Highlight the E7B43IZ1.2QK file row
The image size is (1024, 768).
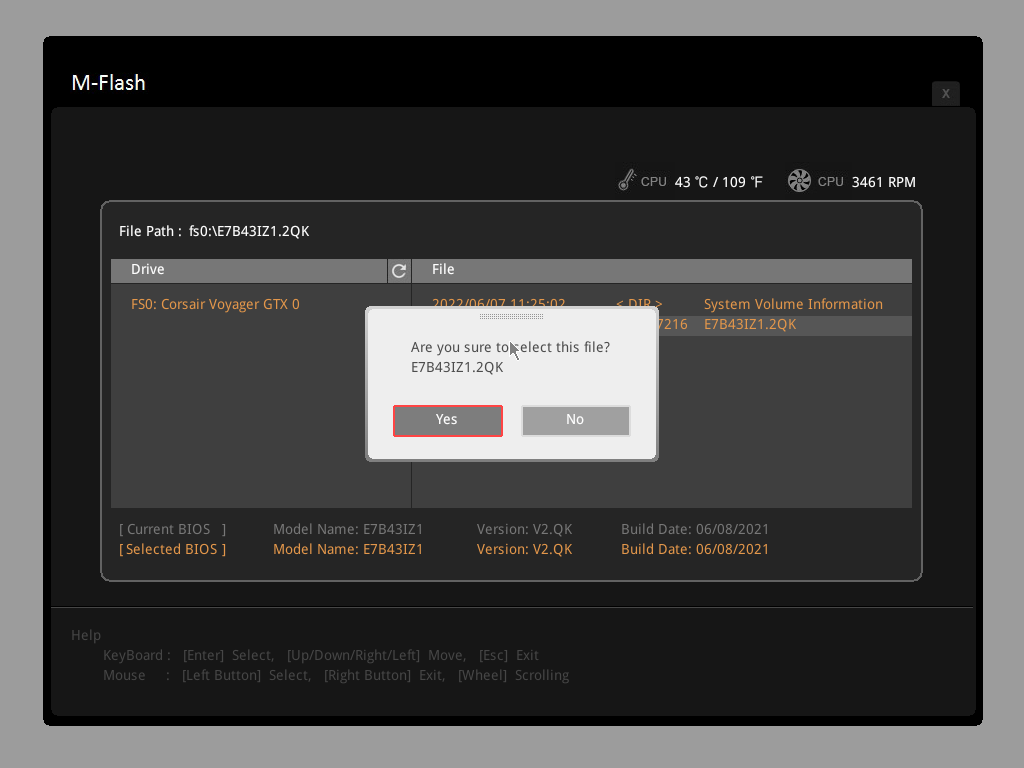(x=750, y=324)
